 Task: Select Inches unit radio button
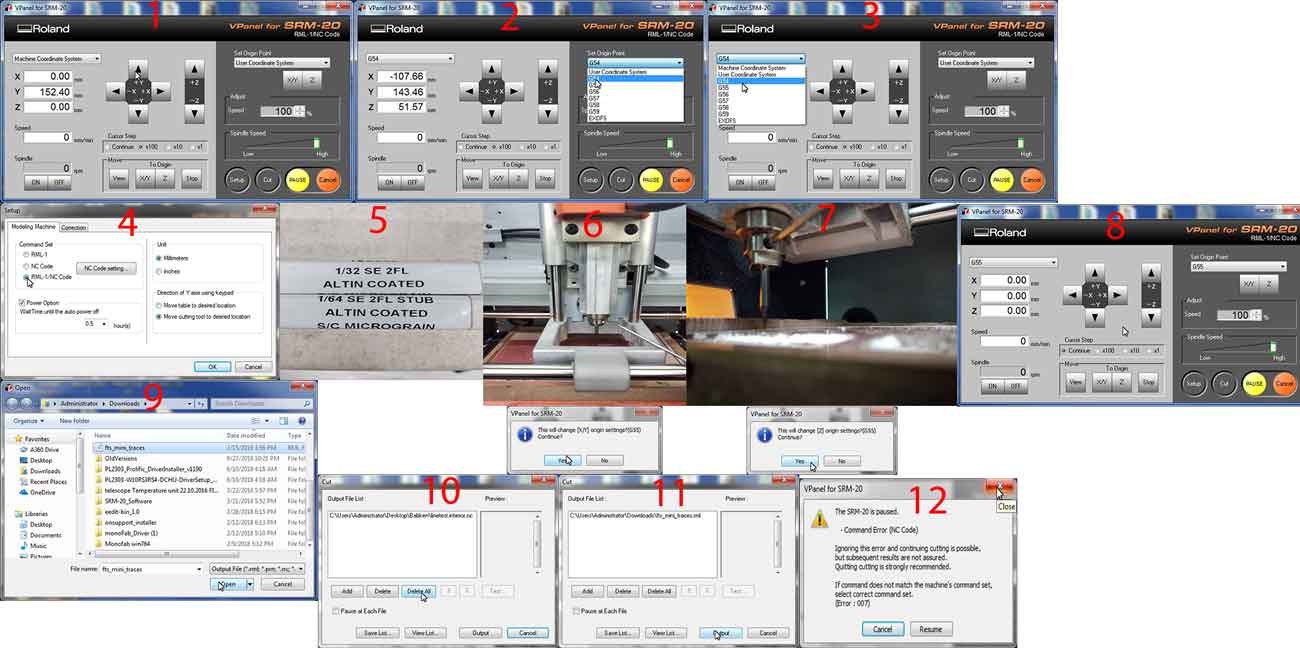[161, 271]
